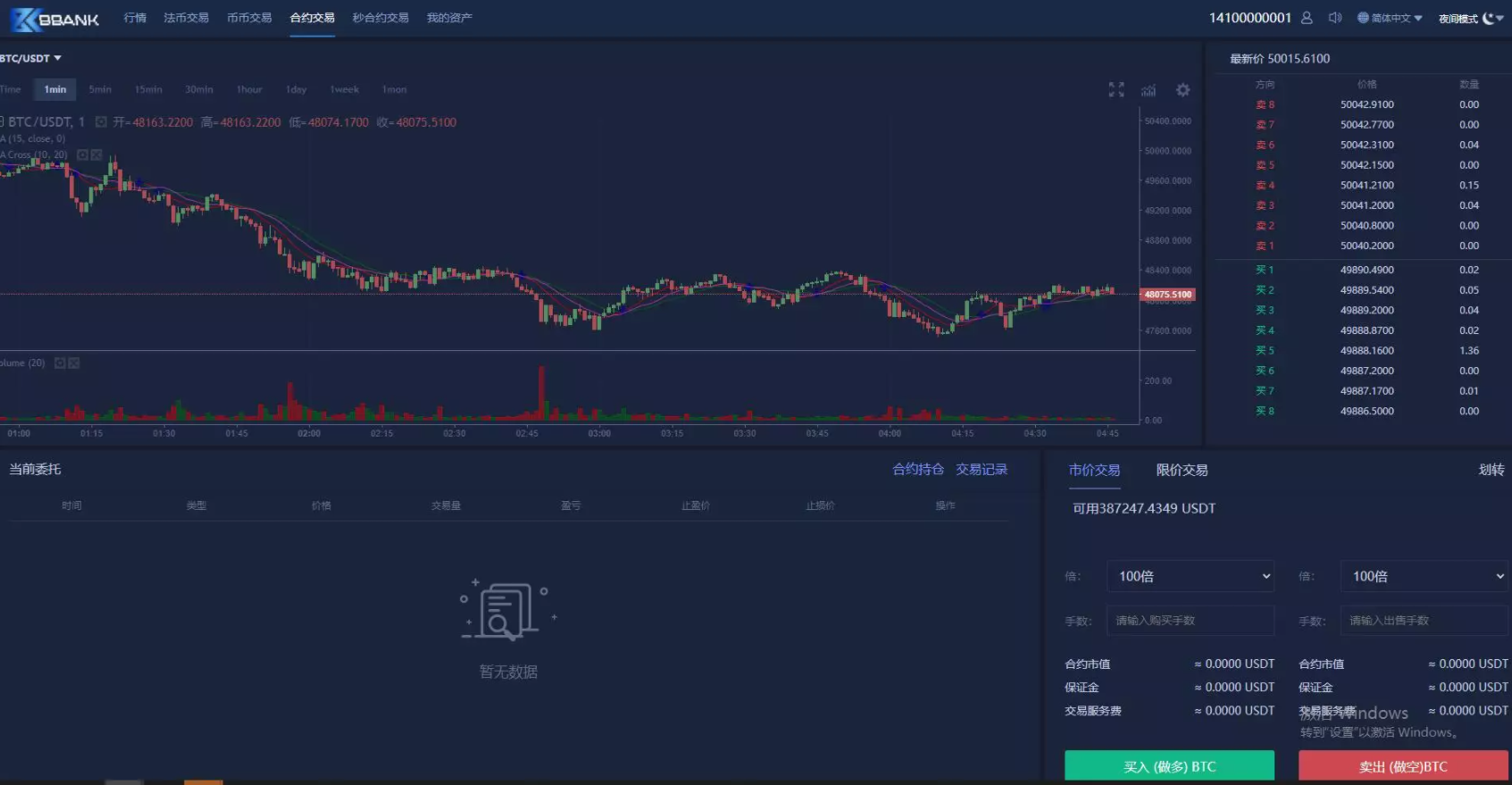1512x785 pixels.
Task: Open the 简体中文 language dropdown
Action: click(x=1390, y=18)
